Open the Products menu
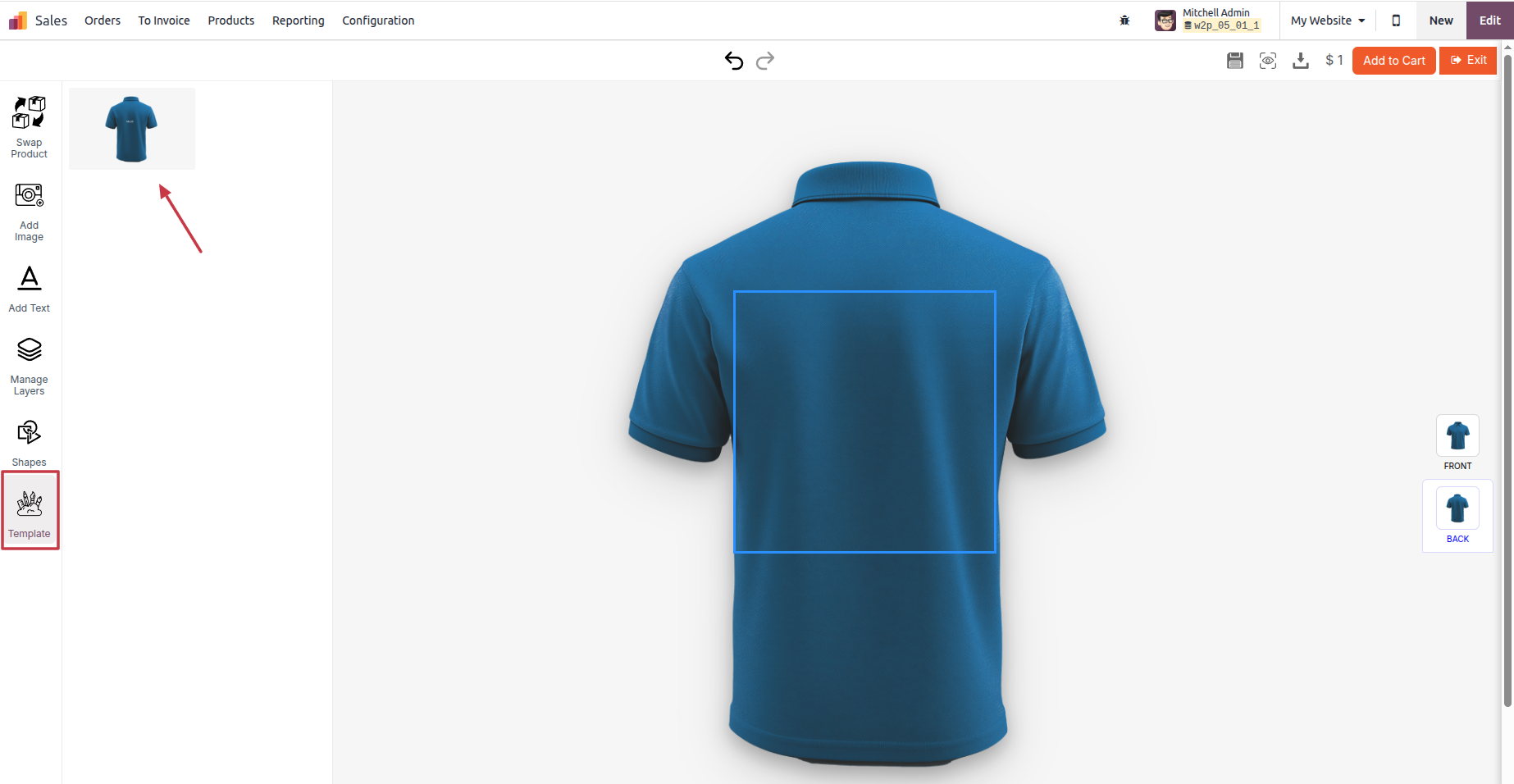The height and width of the screenshot is (784, 1514). 231,21
